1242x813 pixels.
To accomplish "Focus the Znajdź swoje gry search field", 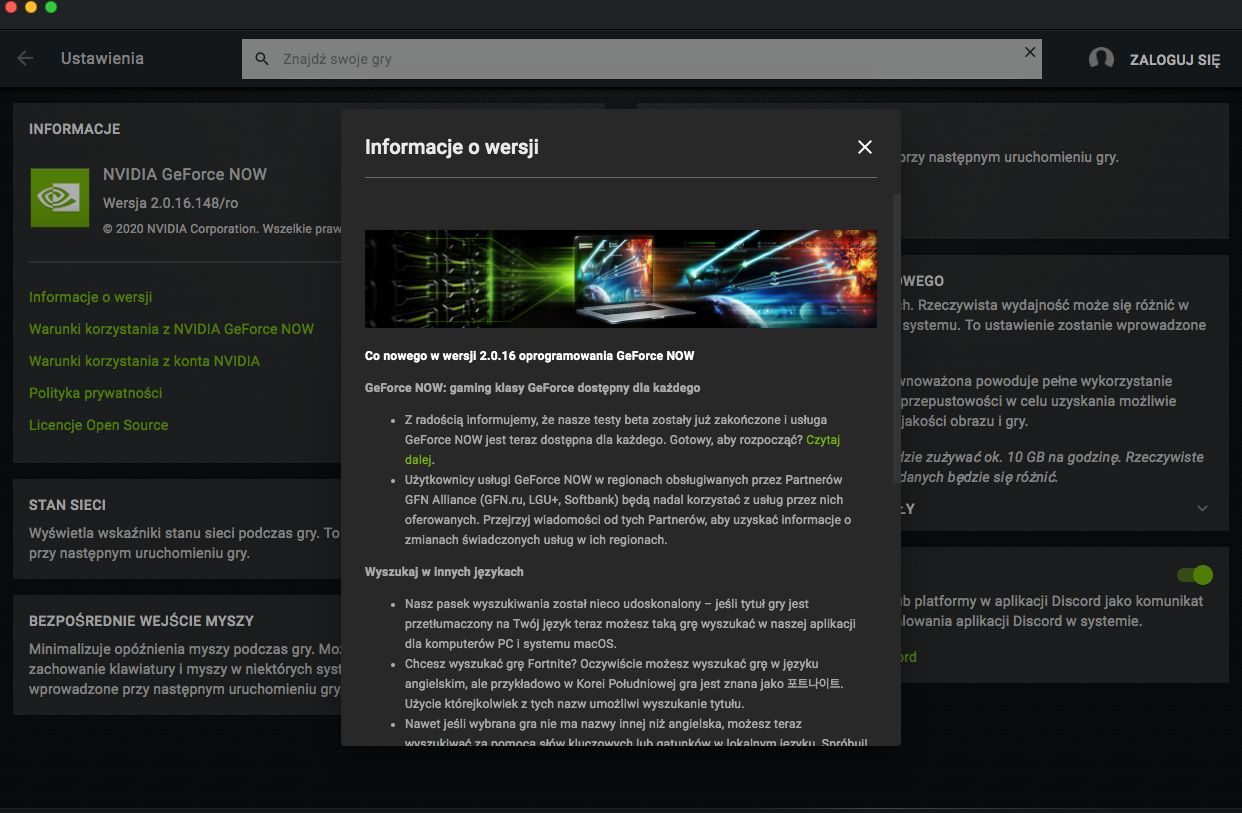I will click(642, 59).
